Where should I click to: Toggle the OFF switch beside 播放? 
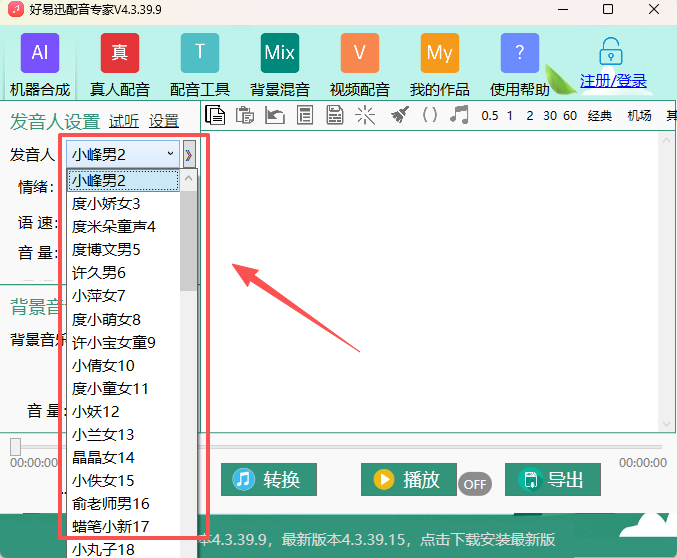tap(475, 484)
